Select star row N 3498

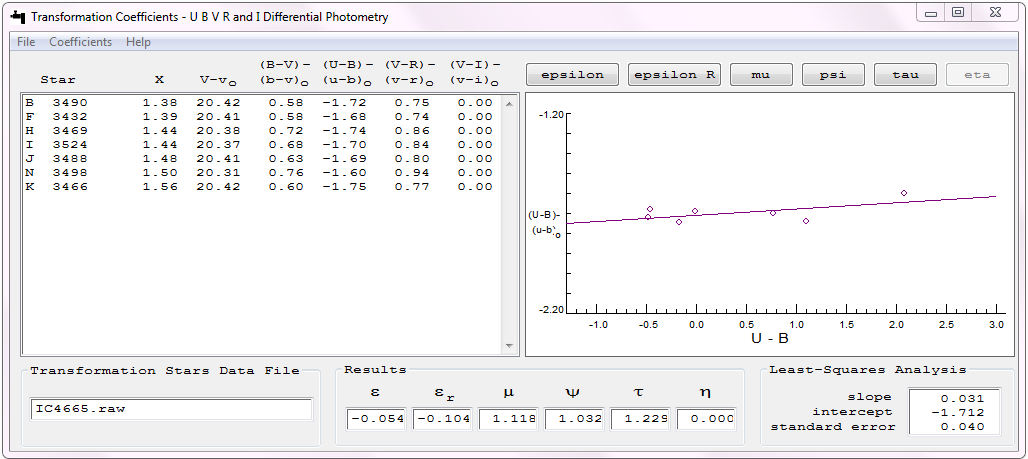tap(259, 172)
